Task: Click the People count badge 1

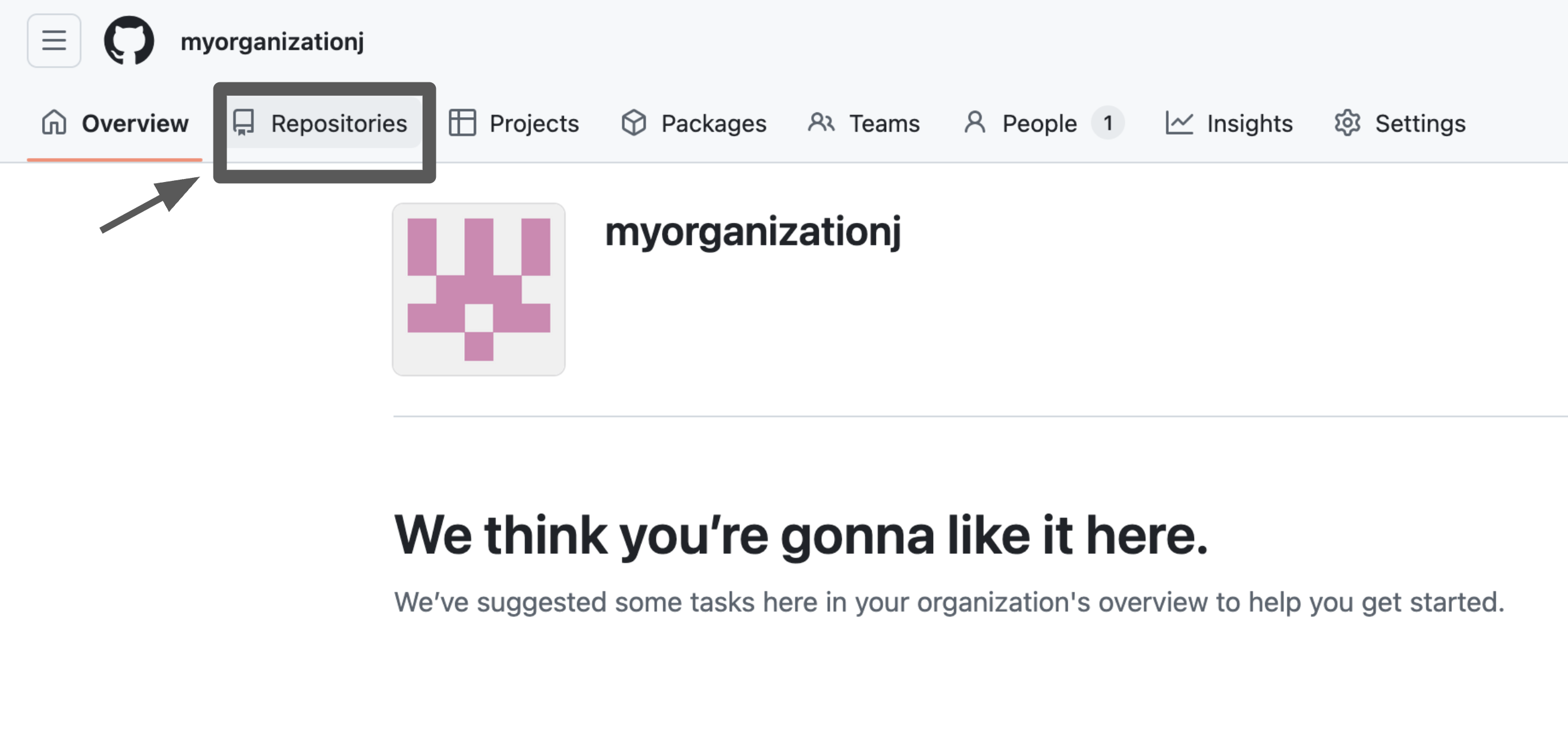Action: pyautogui.click(x=1107, y=123)
